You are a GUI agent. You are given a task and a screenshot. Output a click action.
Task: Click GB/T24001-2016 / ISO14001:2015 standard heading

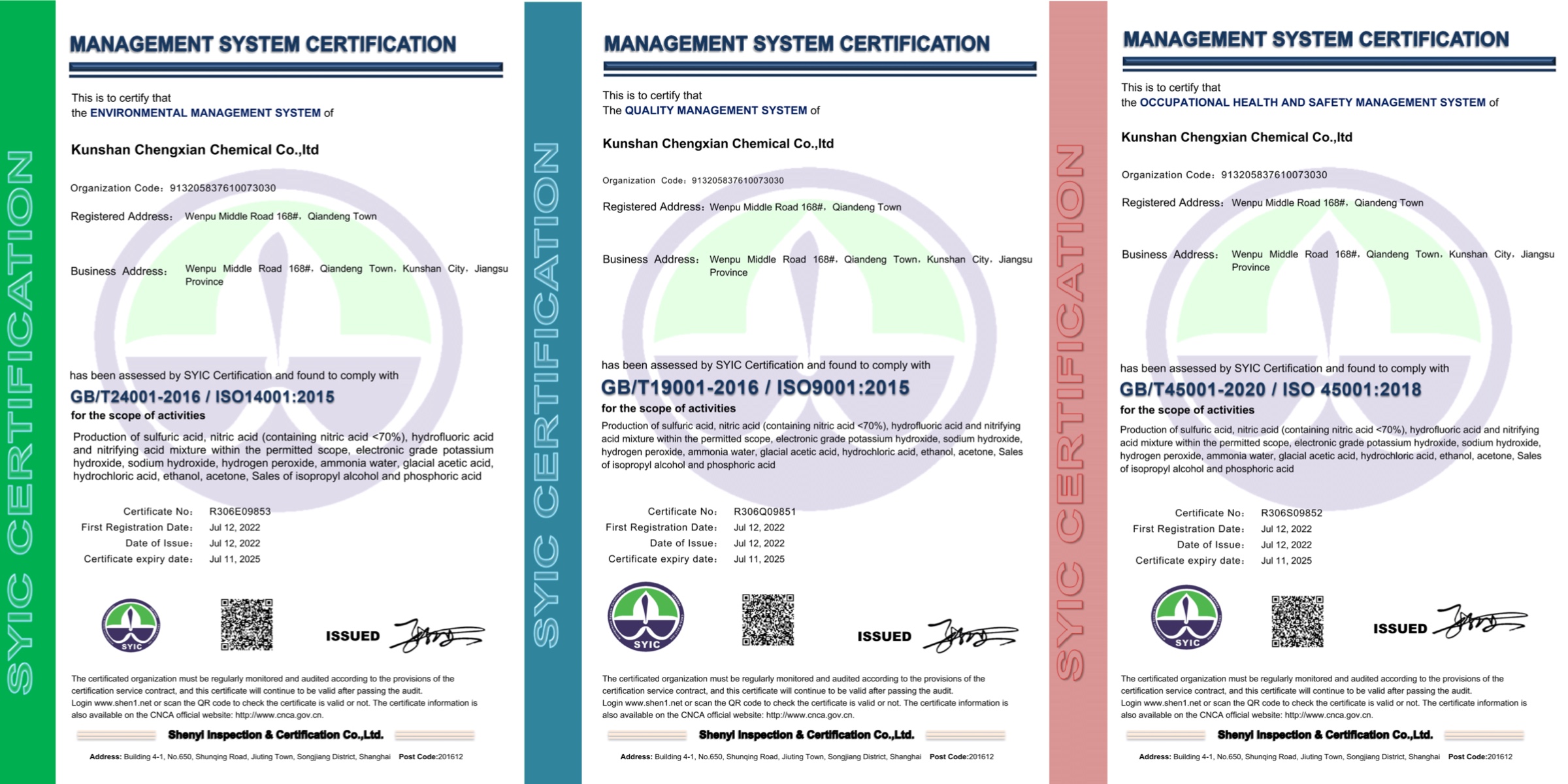pyautogui.click(x=202, y=397)
